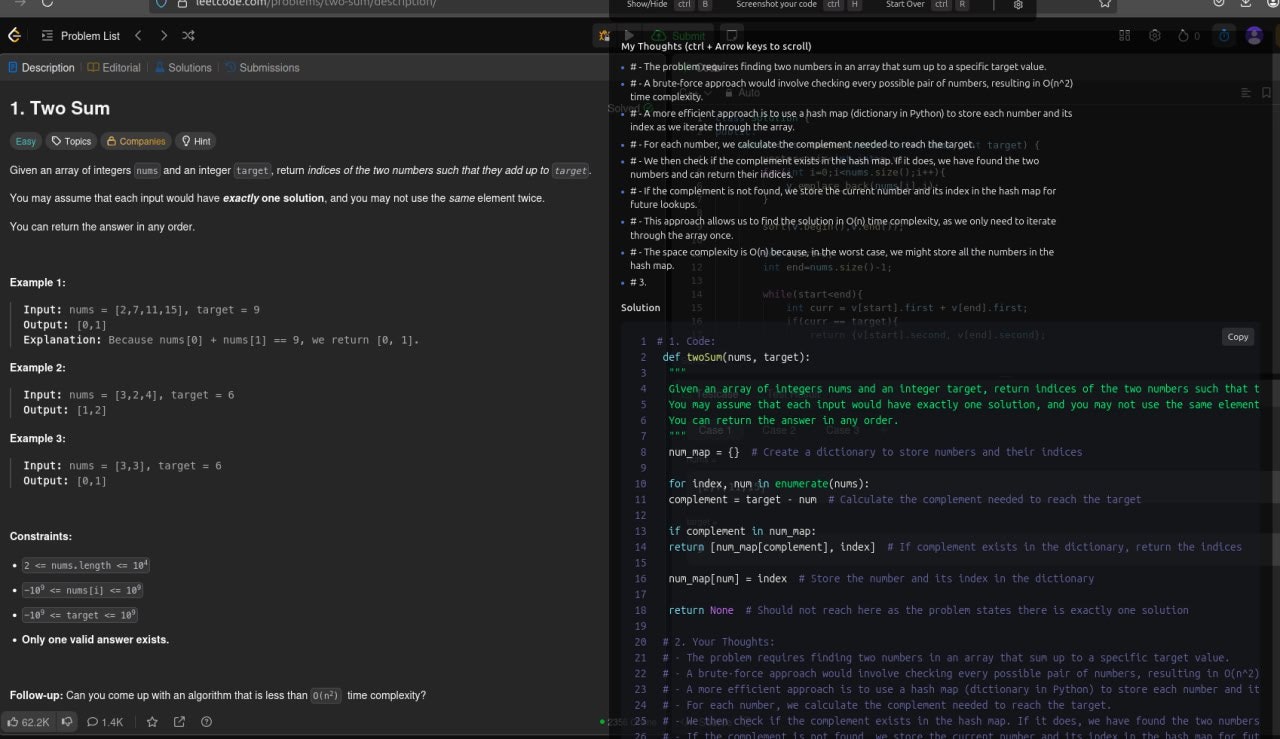The image size is (1280, 739).
Task: Copy the solution with Copy button
Action: click(x=1238, y=337)
